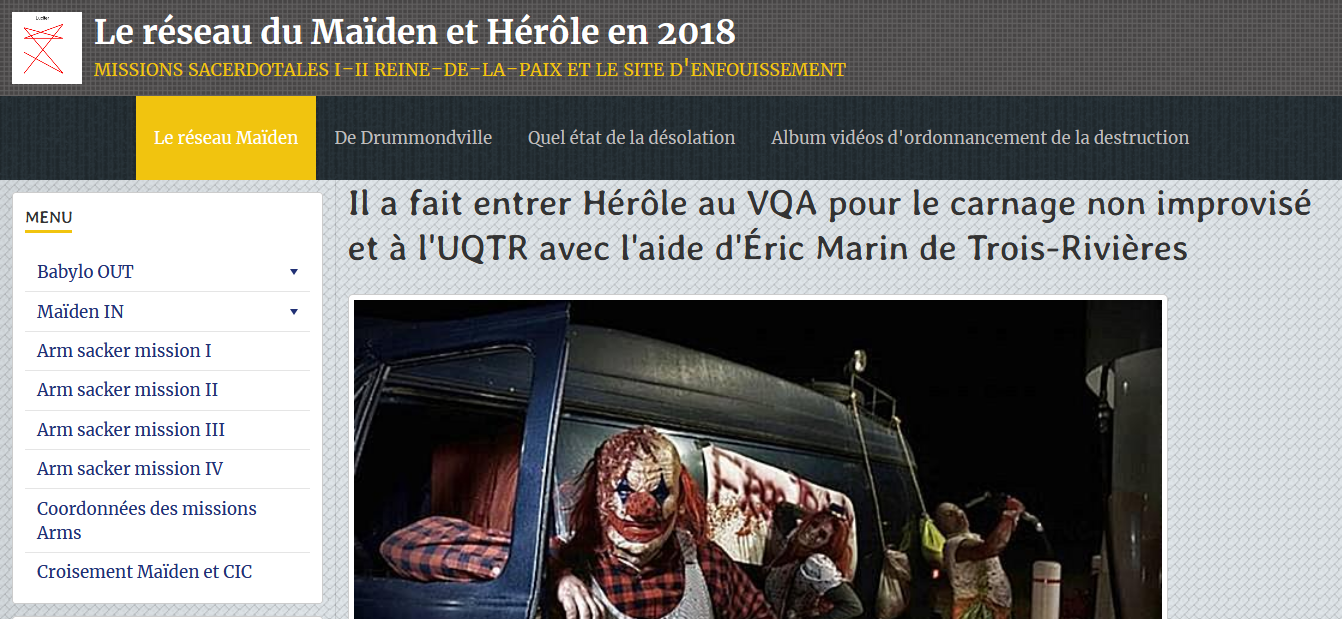
Task: Expand the Babylo OUT submenu arrow
Action: click(294, 272)
